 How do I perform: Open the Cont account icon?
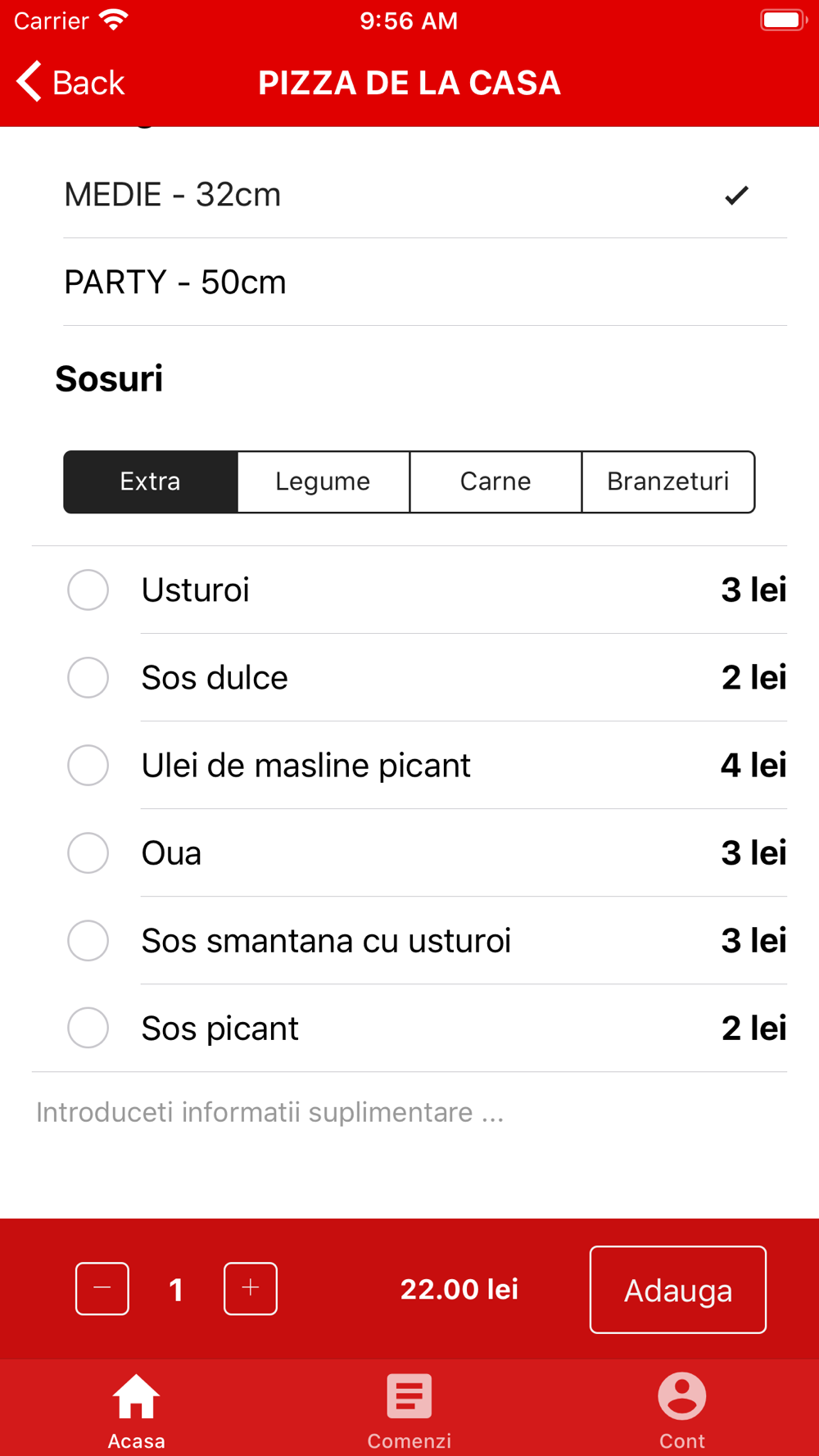[681, 1395]
